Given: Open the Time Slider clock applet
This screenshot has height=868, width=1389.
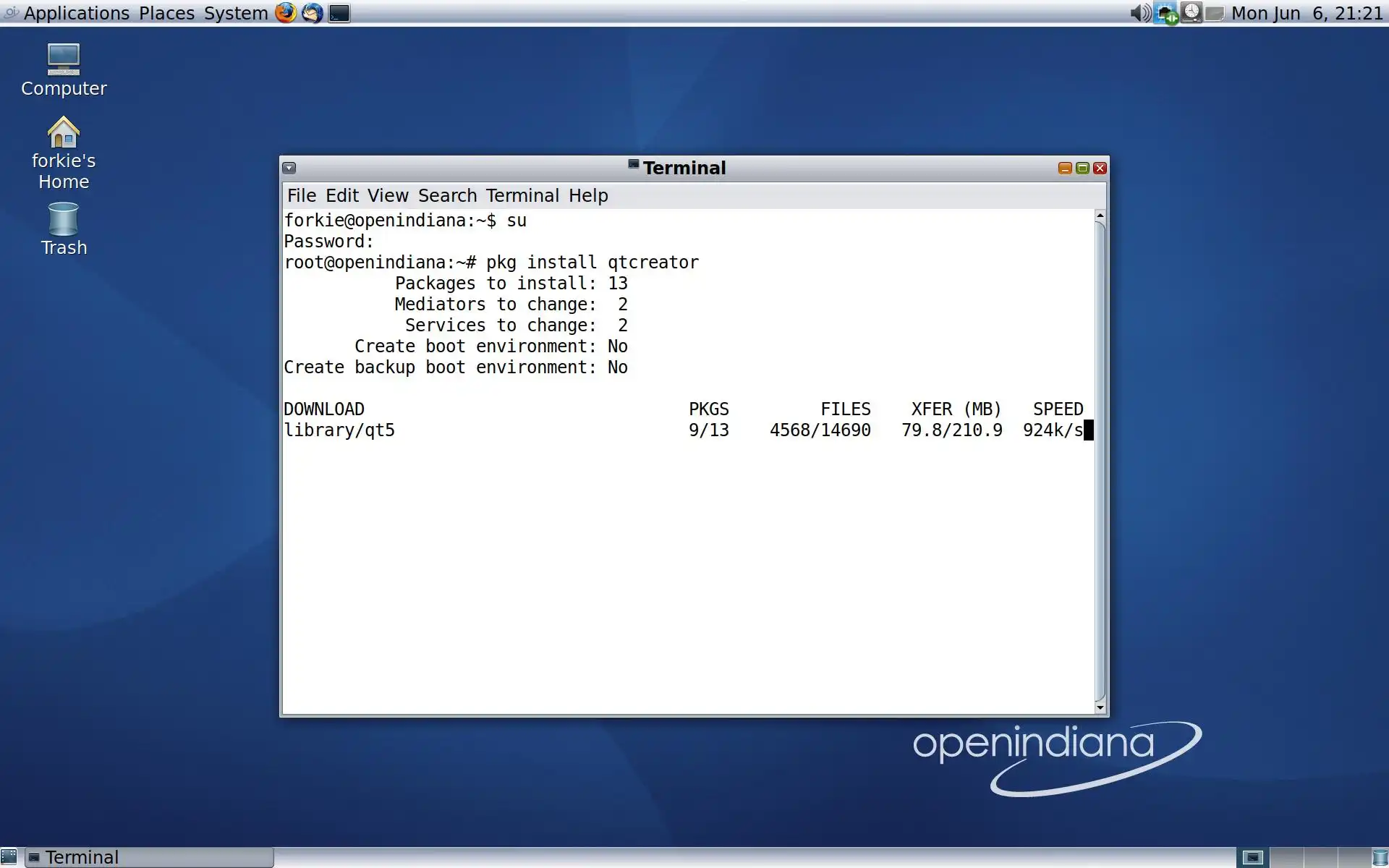Looking at the screenshot, I should [x=1192, y=13].
